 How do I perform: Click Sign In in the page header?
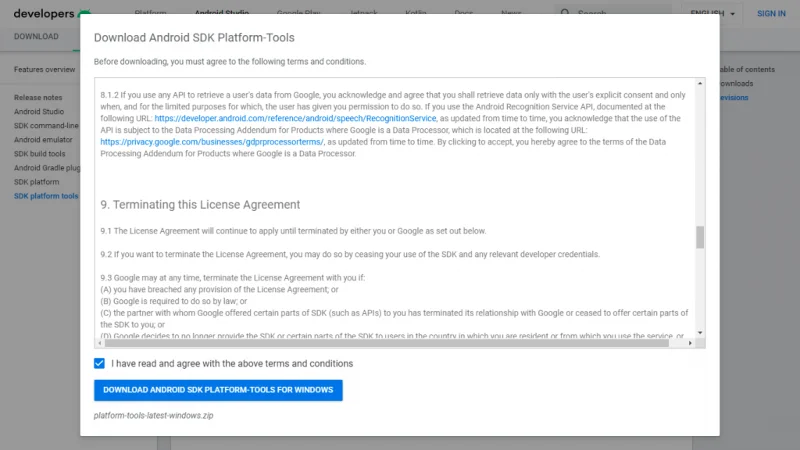771,14
